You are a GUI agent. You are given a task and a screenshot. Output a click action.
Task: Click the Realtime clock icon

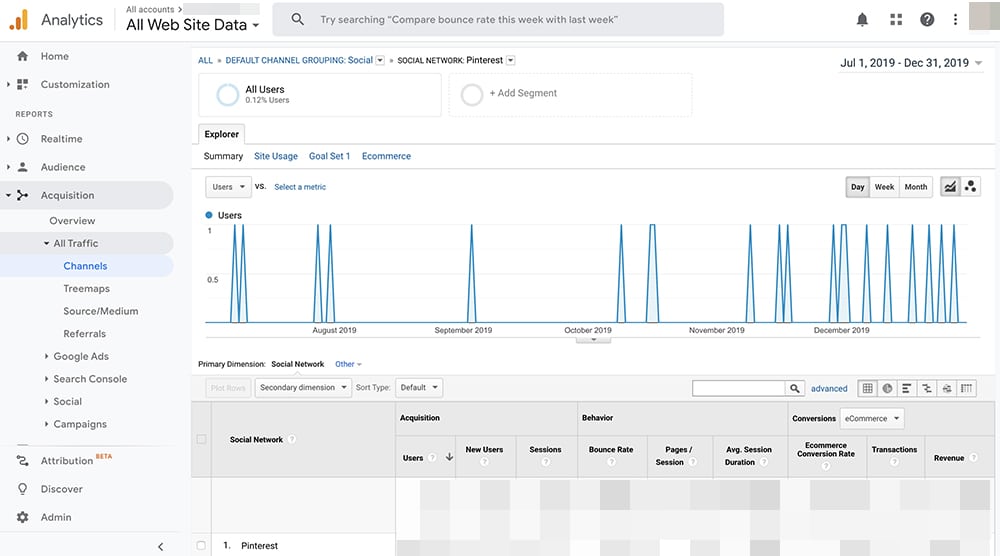[22, 138]
